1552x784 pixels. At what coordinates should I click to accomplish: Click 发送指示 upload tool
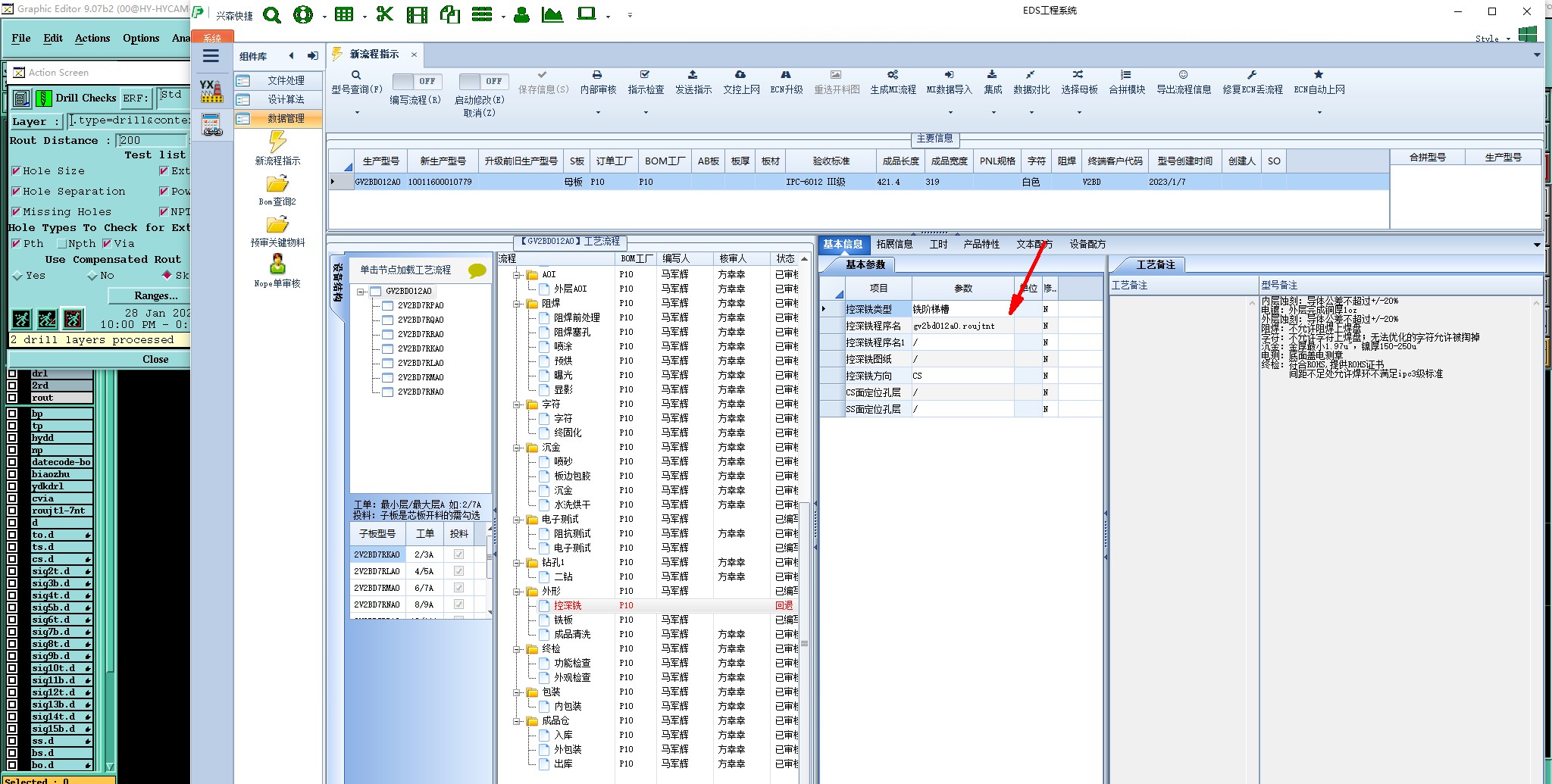click(693, 82)
